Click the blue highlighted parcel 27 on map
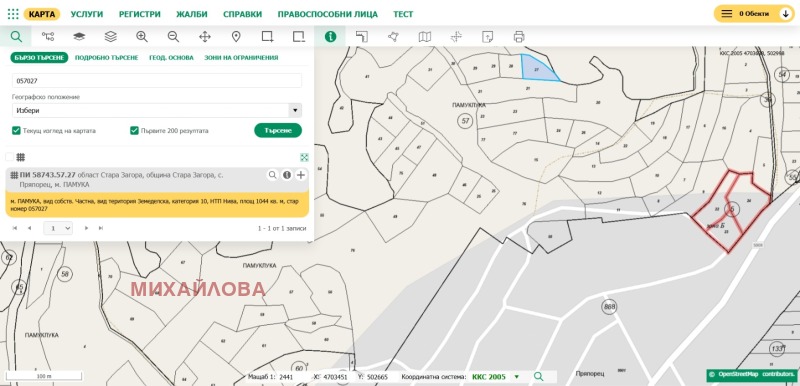 coord(537,70)
